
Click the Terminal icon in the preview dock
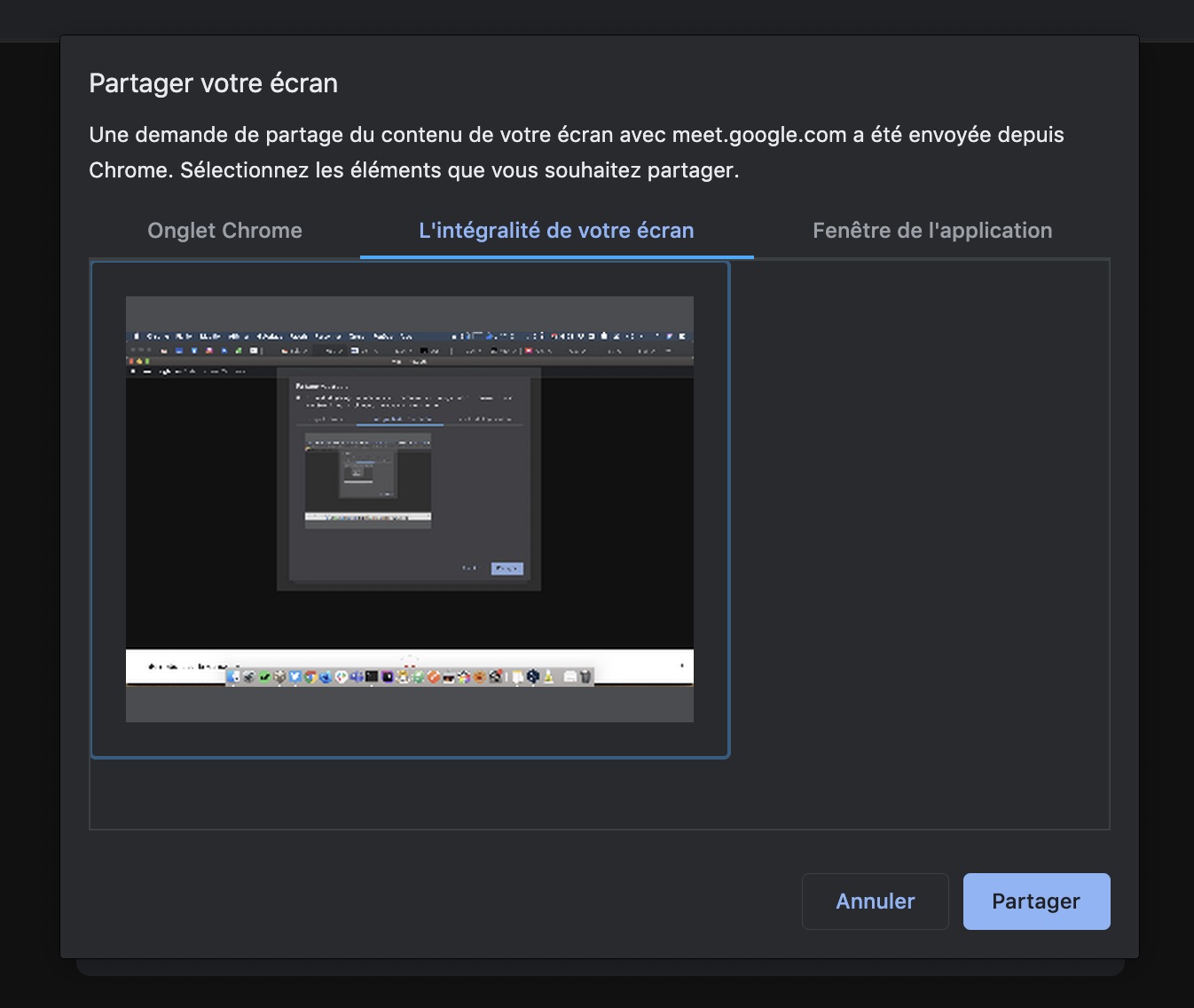(372, 677)
